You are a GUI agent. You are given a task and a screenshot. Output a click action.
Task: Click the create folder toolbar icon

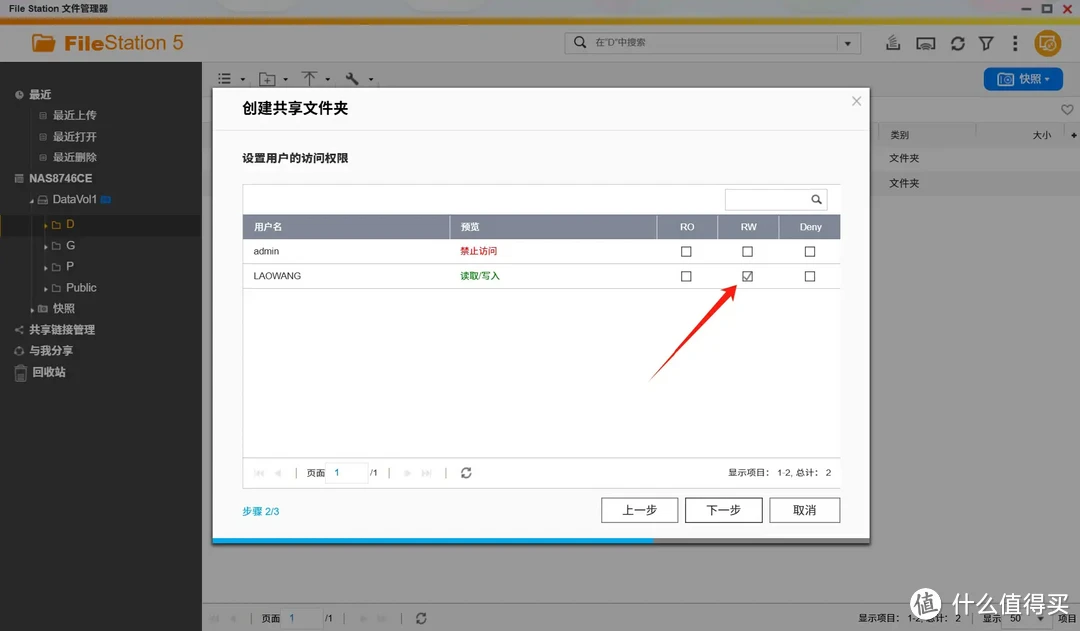pyautogui.click(x=268, y=79)
